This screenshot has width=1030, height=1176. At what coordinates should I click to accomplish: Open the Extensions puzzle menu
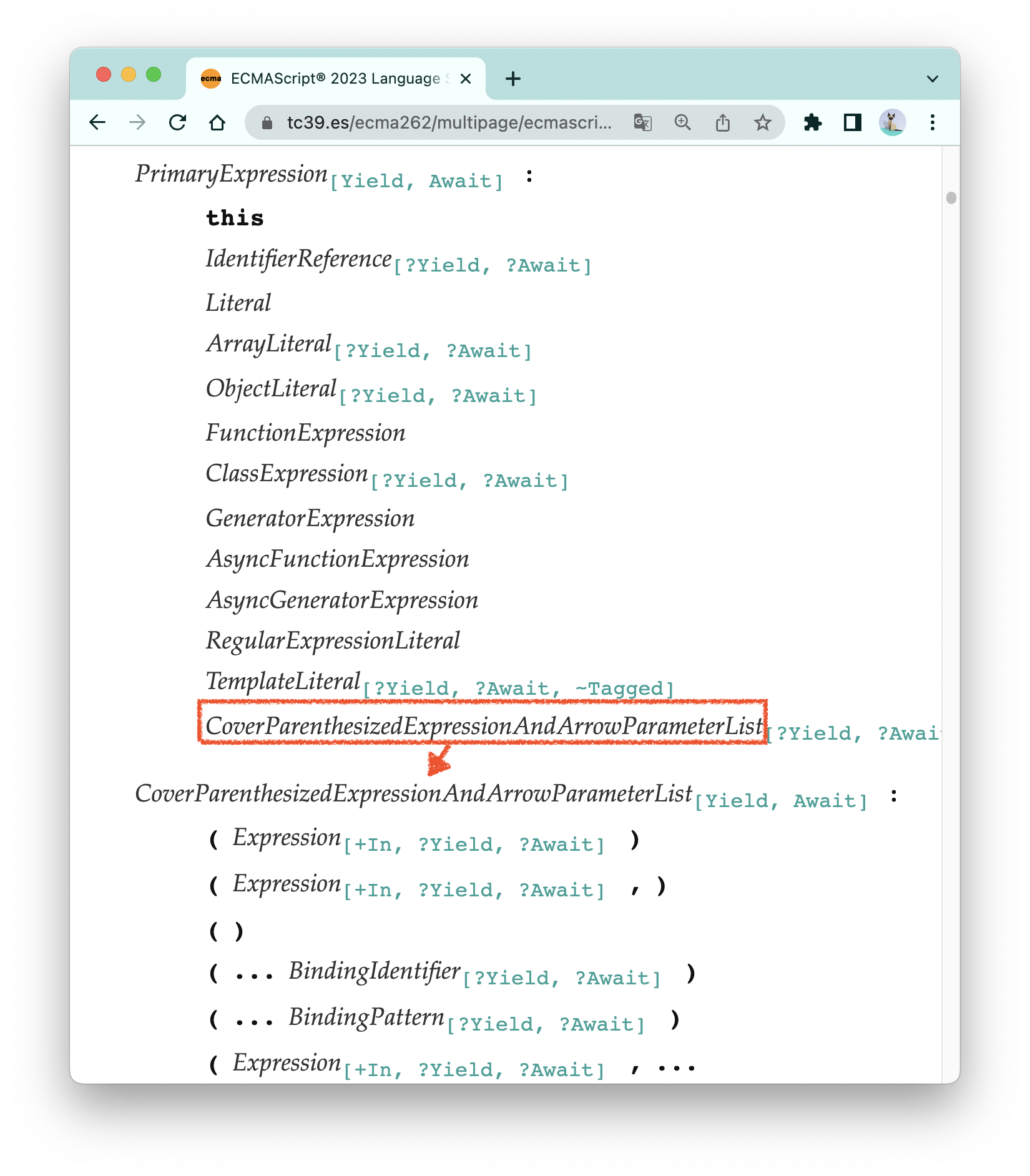pos(813,122)
